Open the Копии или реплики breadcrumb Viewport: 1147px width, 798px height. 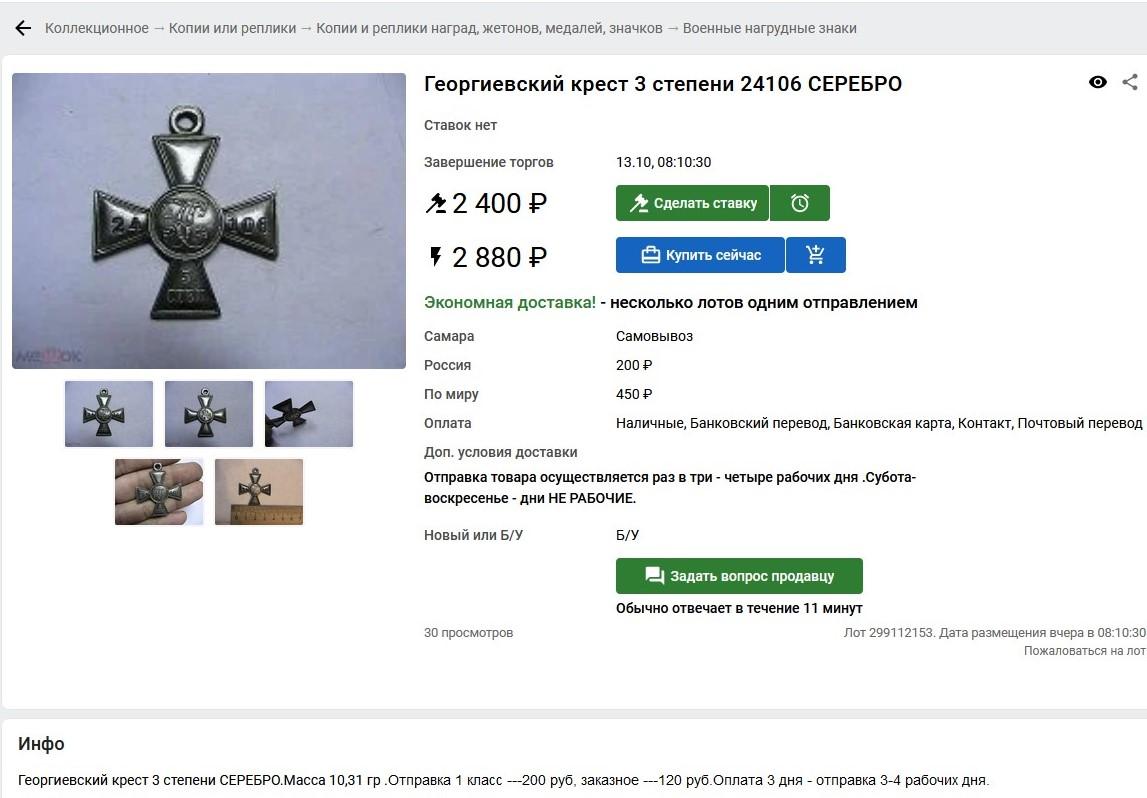pyautogui.click(x=233, y=29)
